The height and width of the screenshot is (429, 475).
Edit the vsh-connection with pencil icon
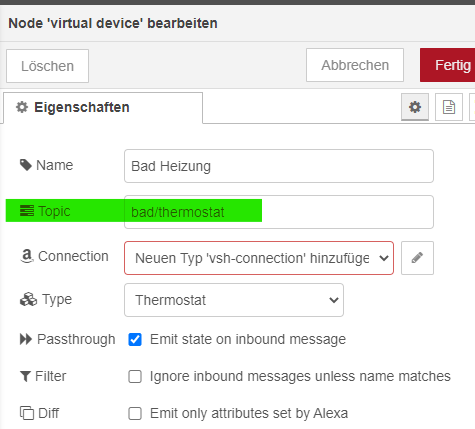pyautogui.click(x=417, y=258)
